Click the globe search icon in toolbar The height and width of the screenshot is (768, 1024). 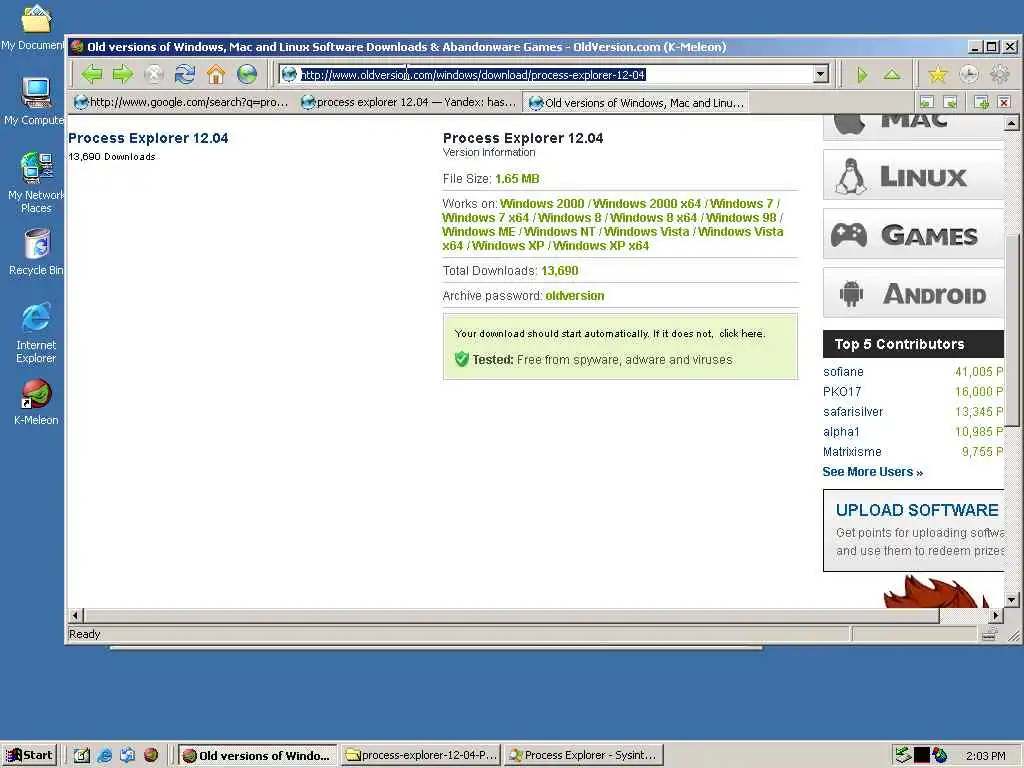pos(247,74)
